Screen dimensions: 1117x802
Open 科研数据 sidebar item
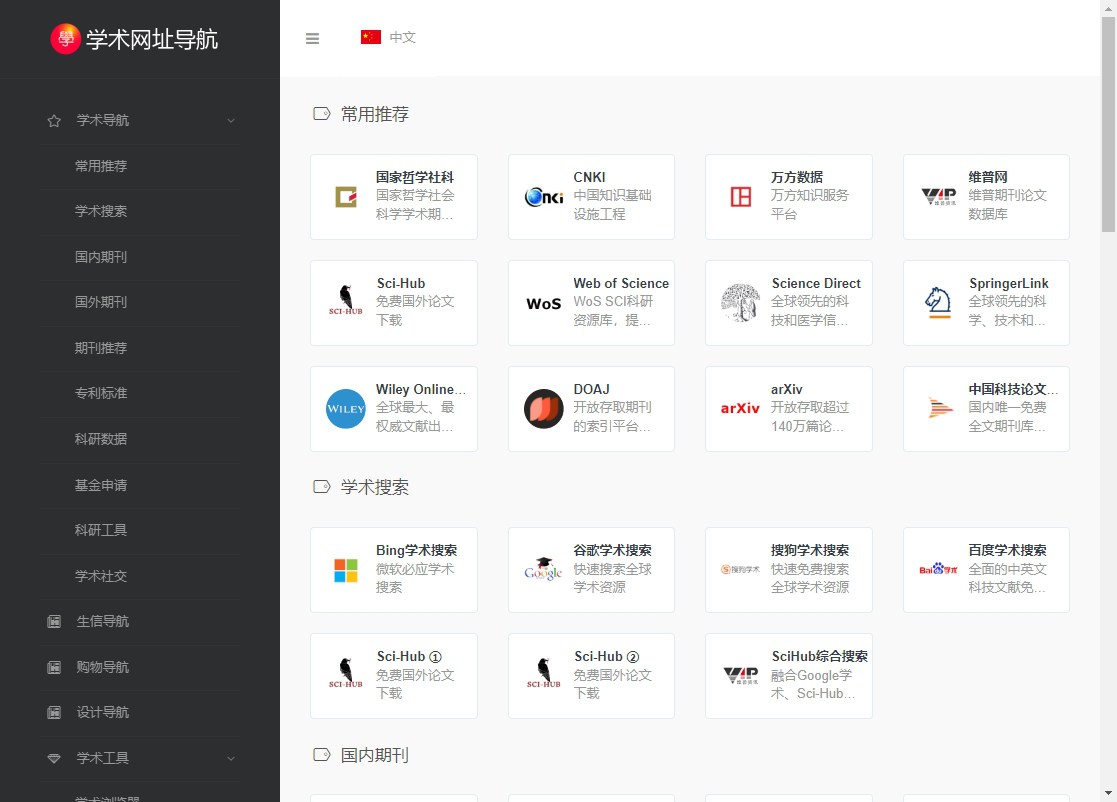[x=101, y=439]
